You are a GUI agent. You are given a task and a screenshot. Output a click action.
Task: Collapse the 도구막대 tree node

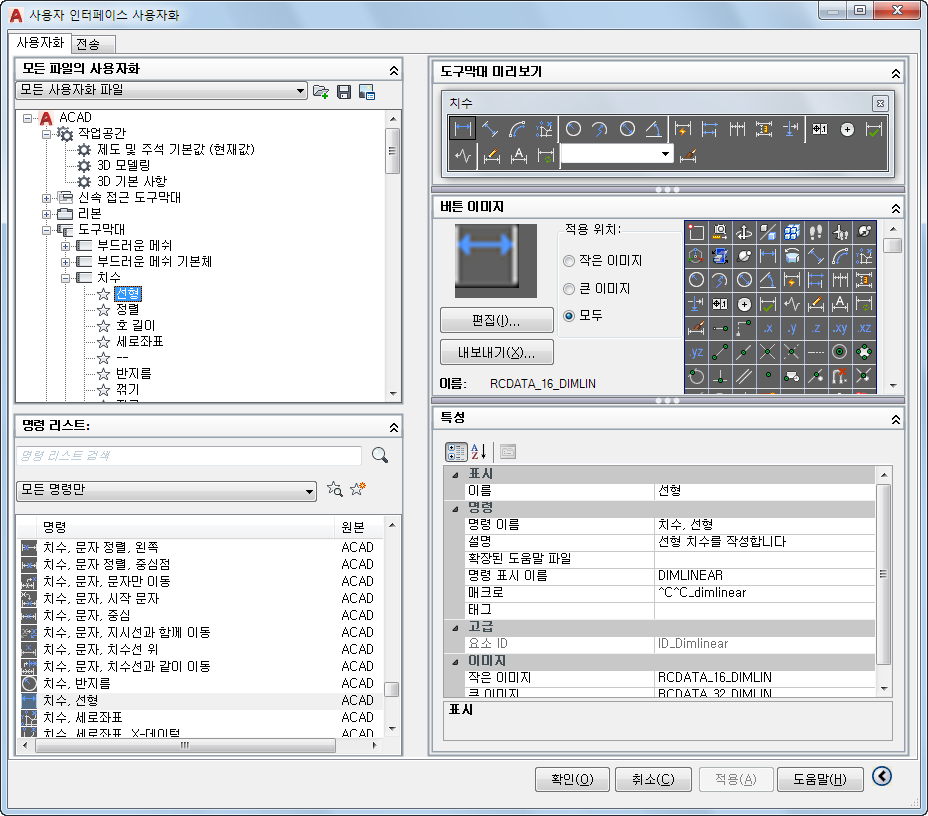(x=46, y=230)
